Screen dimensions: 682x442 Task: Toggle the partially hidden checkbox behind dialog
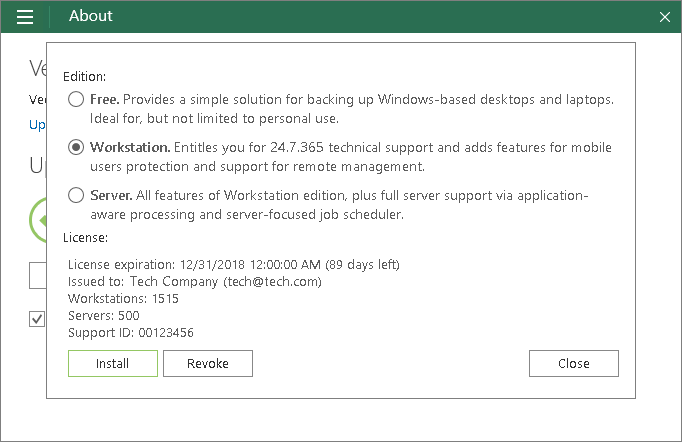pyautogui.click(x=37, y=319)
